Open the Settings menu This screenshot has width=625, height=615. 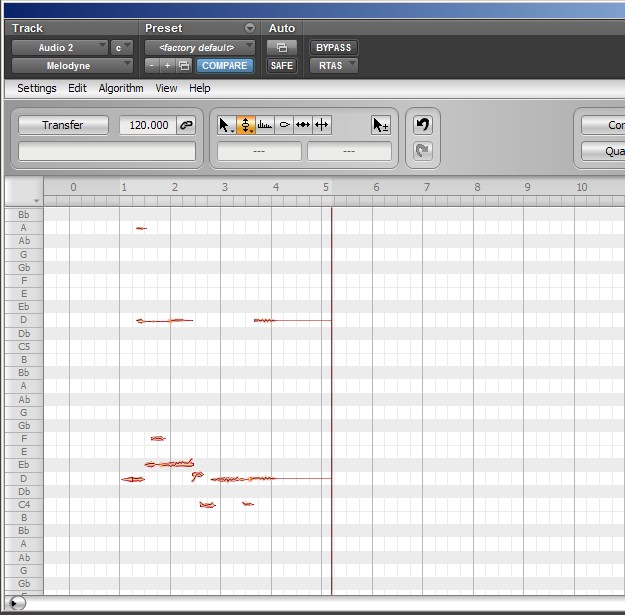37,88
